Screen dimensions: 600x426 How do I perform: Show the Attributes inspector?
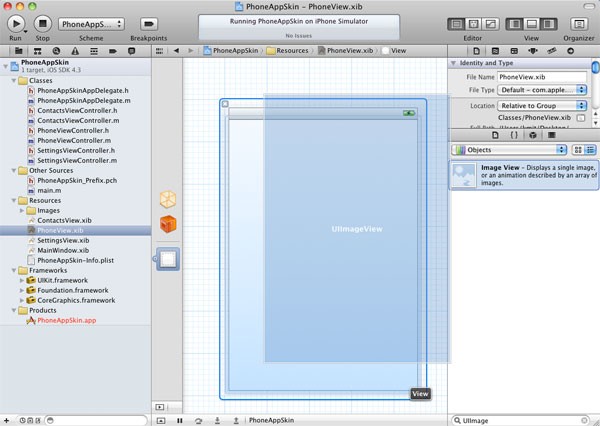pos(533,51)
